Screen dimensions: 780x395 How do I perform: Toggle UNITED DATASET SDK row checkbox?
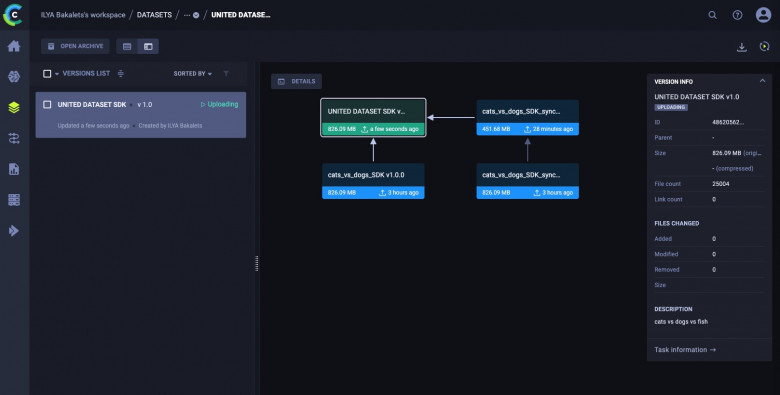tap(47, 104)
